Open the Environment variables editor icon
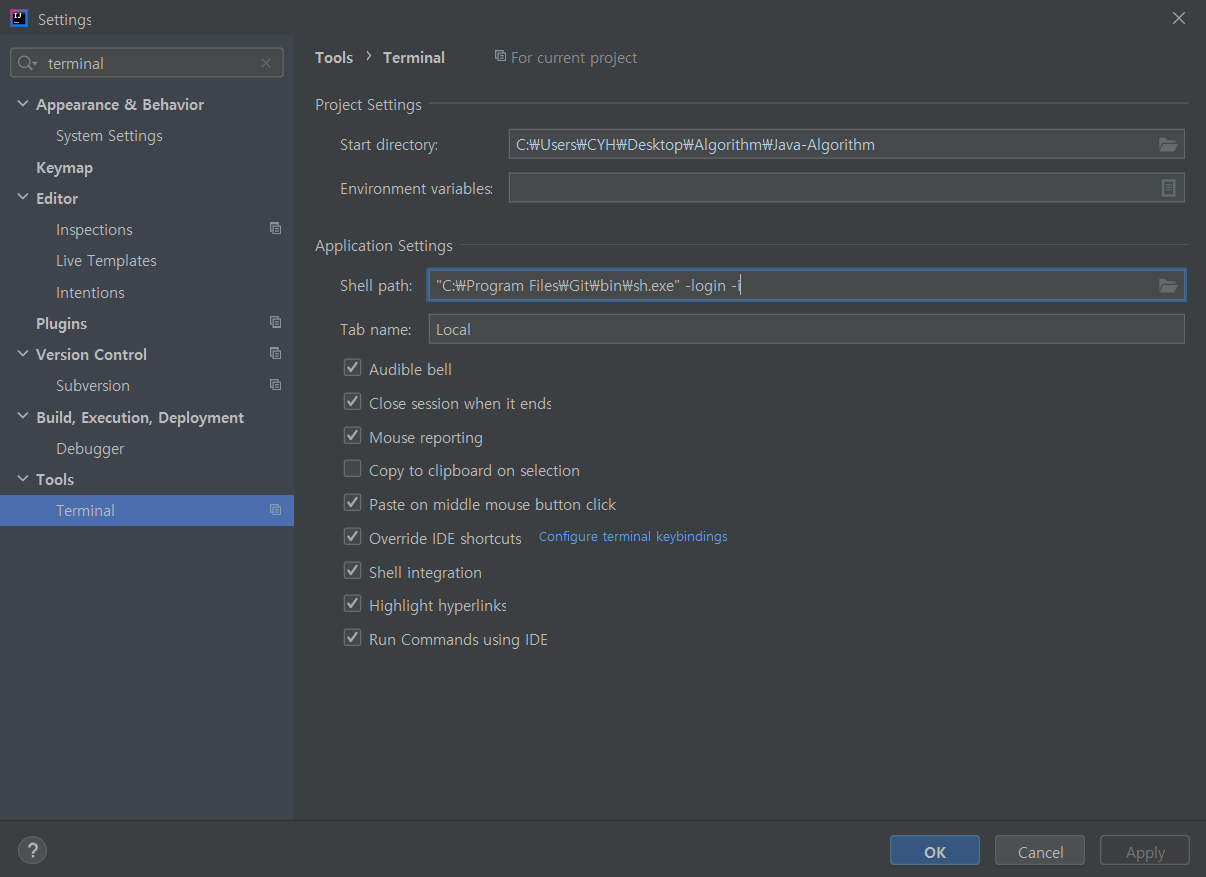Image resolution: width=1206 pixels, height=877 pixels. coord(1168,187)
